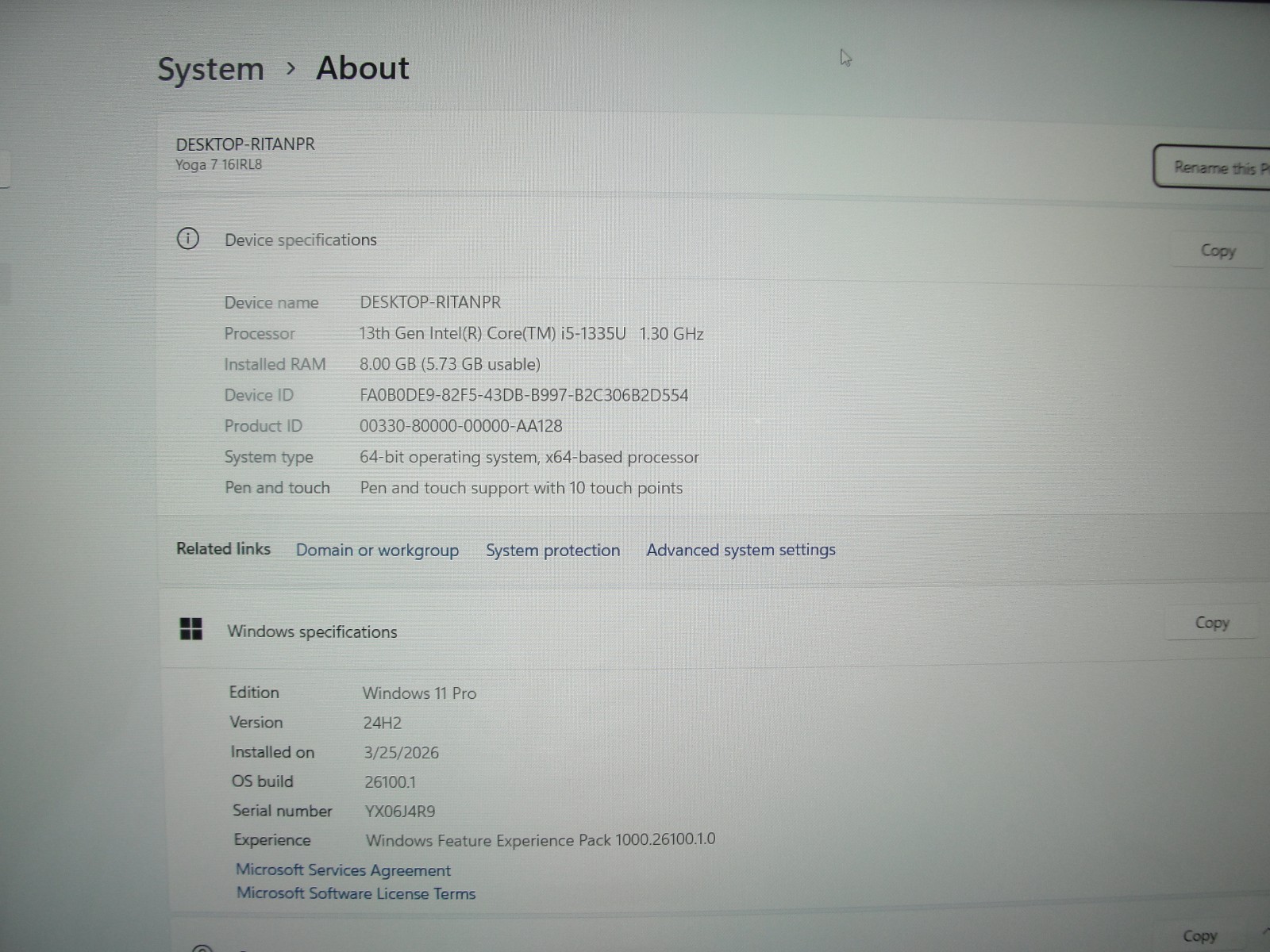The height and width of the screenshot is (952, 1270).
Task: Click the About breadcrumb heading
Action: pyautogui.click(x=363, y=68)
